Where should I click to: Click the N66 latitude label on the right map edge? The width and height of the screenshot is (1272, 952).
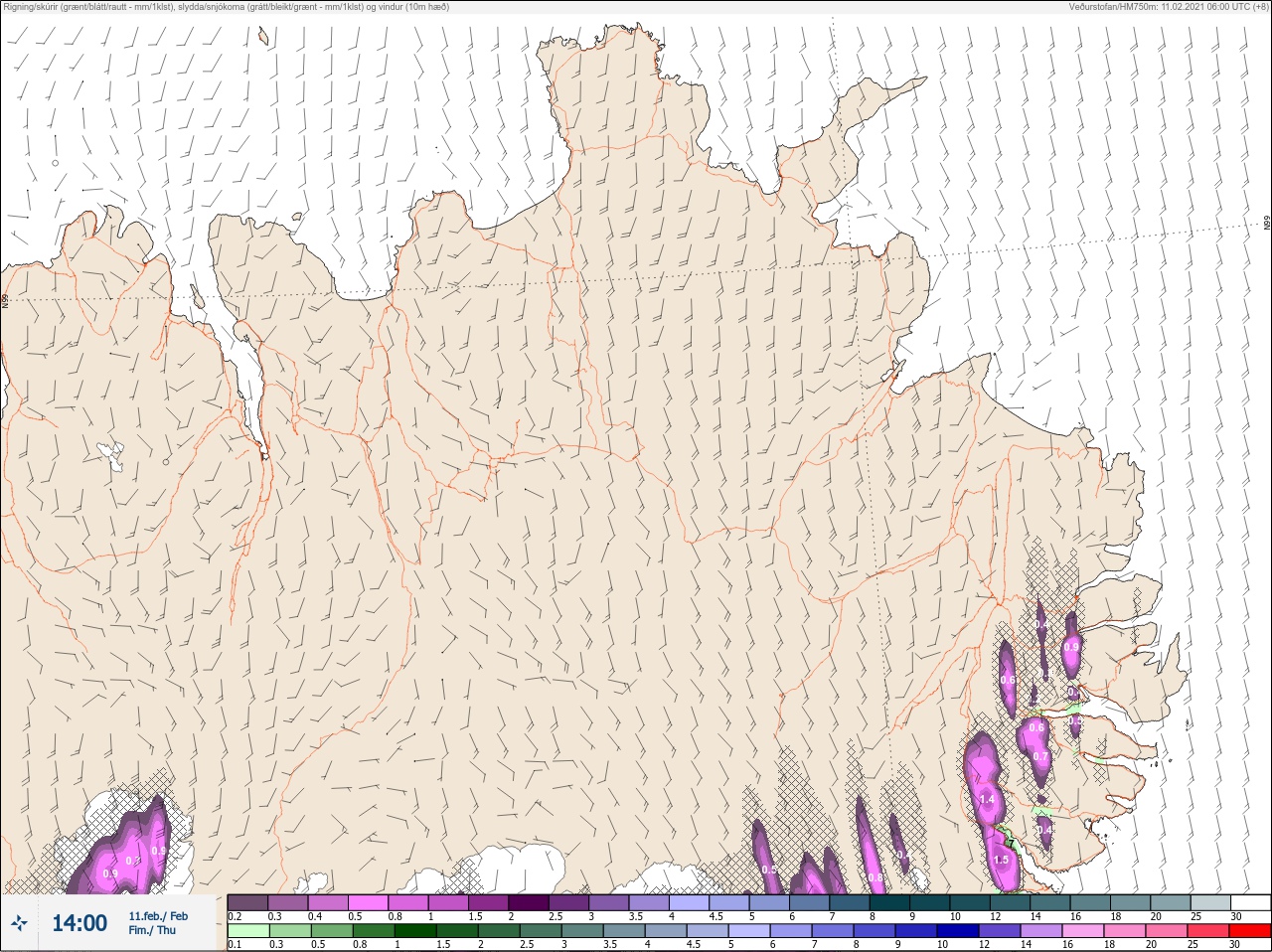coord(1267,224)
